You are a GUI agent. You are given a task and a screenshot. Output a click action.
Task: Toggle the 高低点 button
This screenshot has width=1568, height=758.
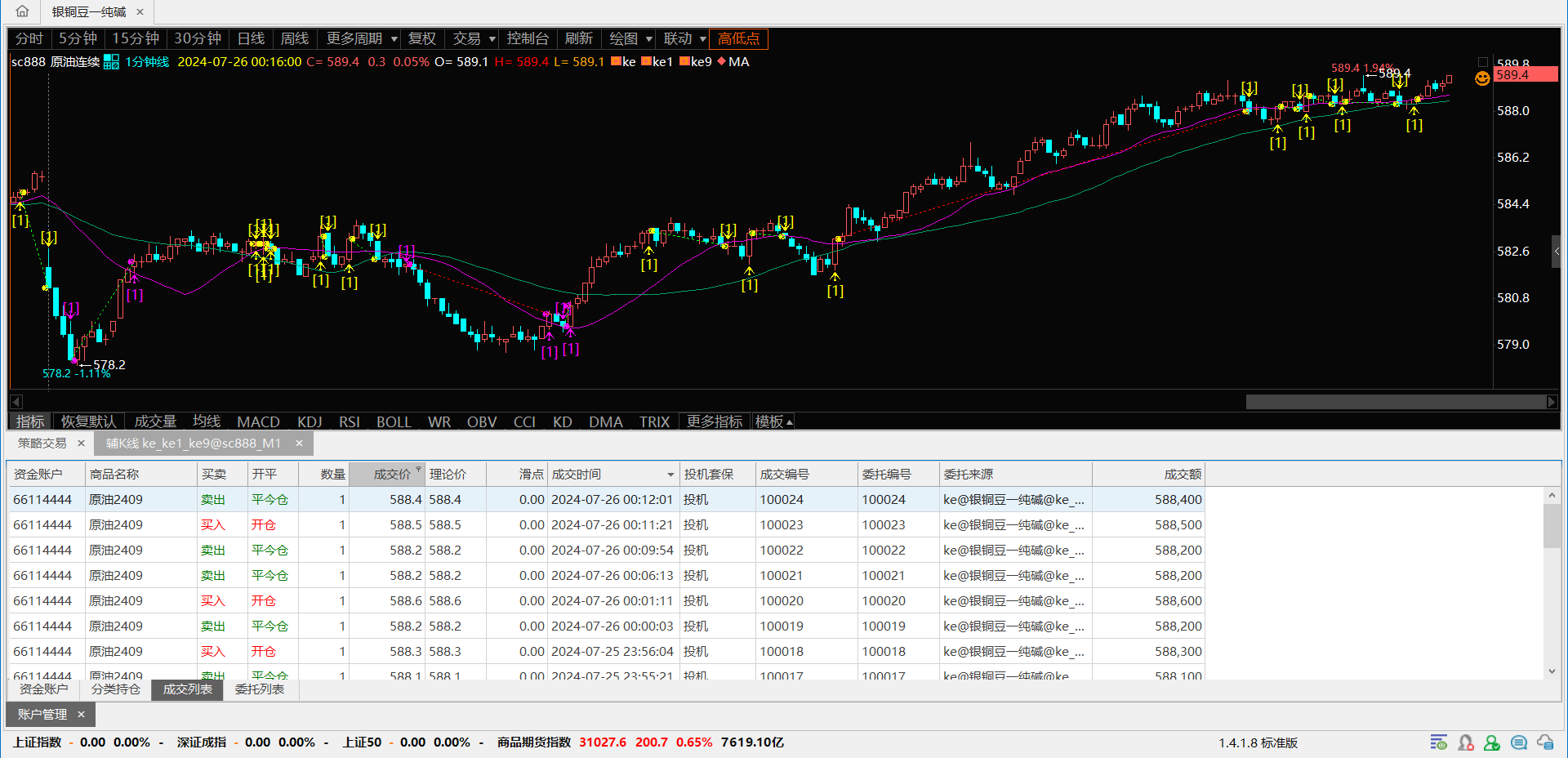coord(738,38)
